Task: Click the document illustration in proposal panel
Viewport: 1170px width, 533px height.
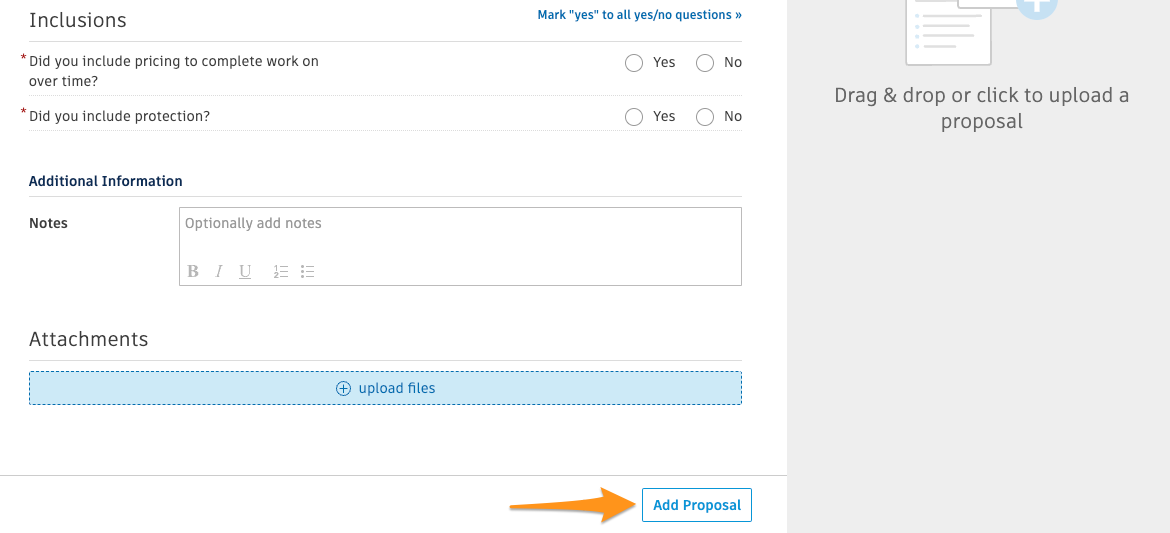Action: [x=948, y=33]
